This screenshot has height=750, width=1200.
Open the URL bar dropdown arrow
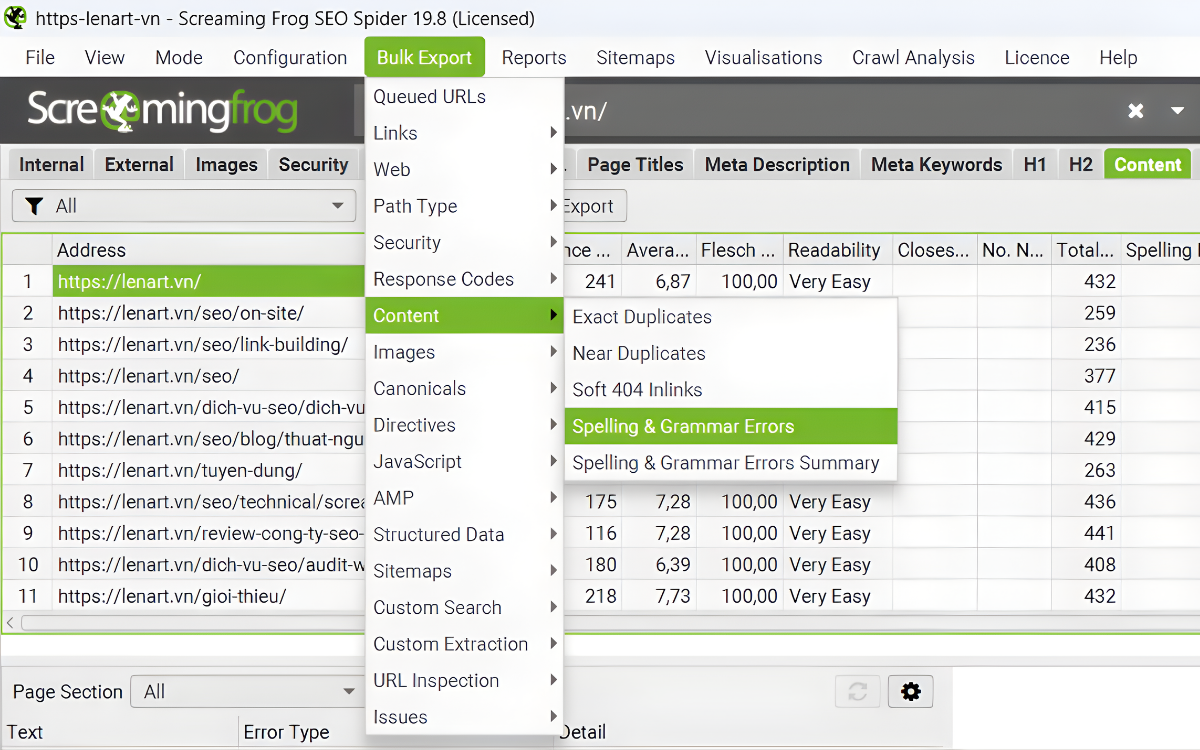1177,111
